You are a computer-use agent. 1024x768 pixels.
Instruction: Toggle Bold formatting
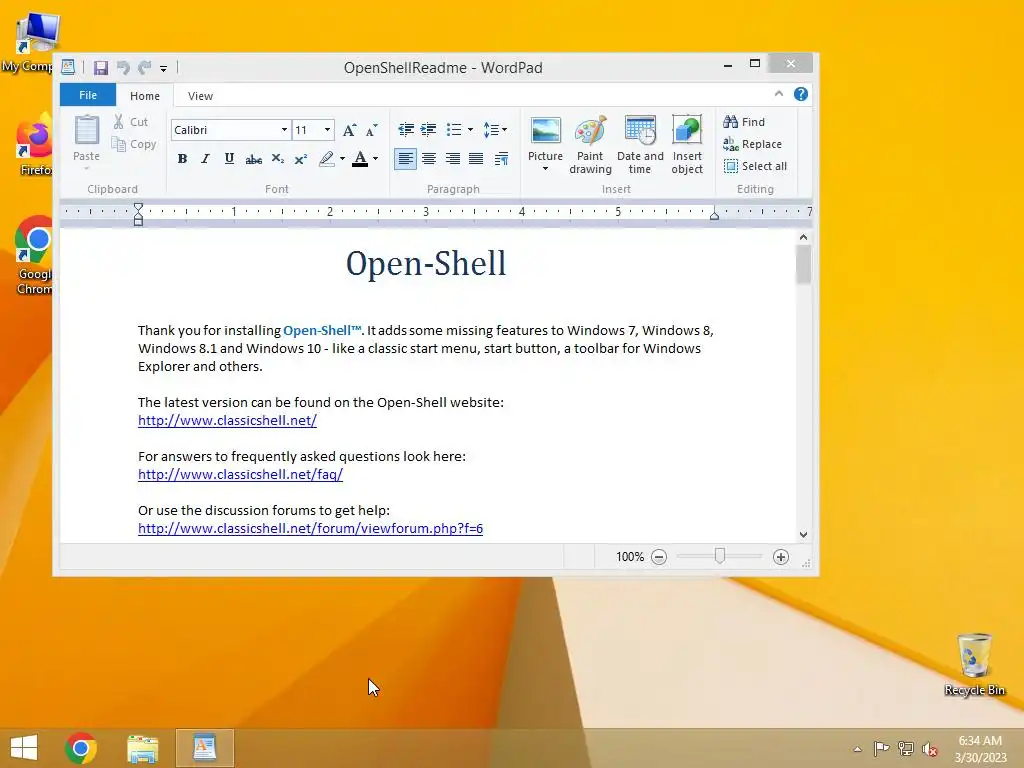(x=182, y=159)
